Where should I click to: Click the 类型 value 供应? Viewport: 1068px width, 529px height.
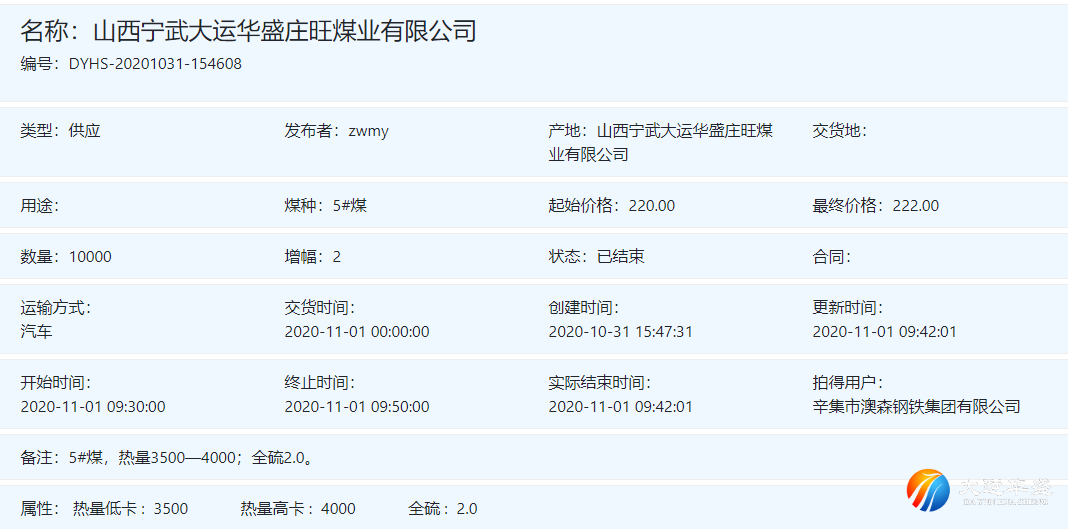(85, 131)
